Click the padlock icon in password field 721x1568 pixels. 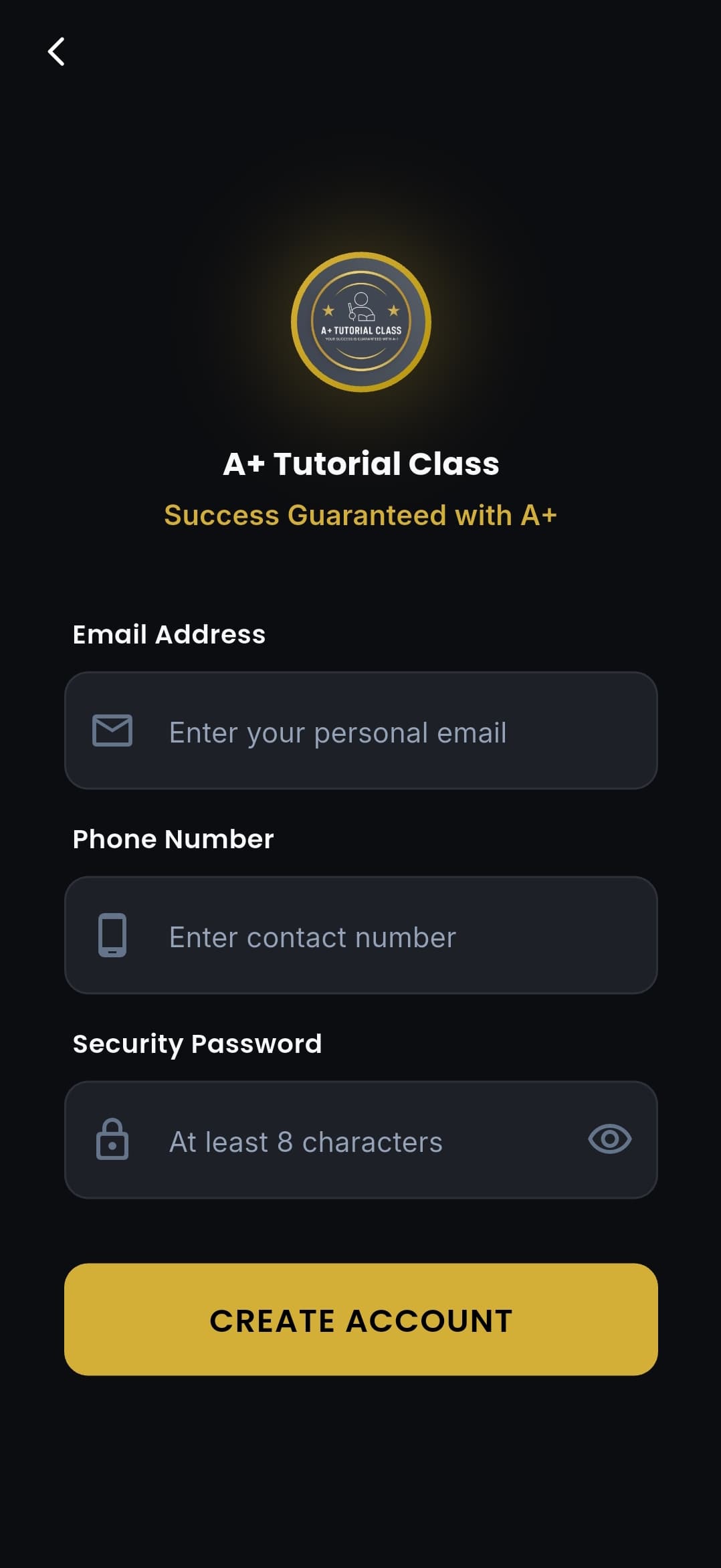(x=112, y=1139)
